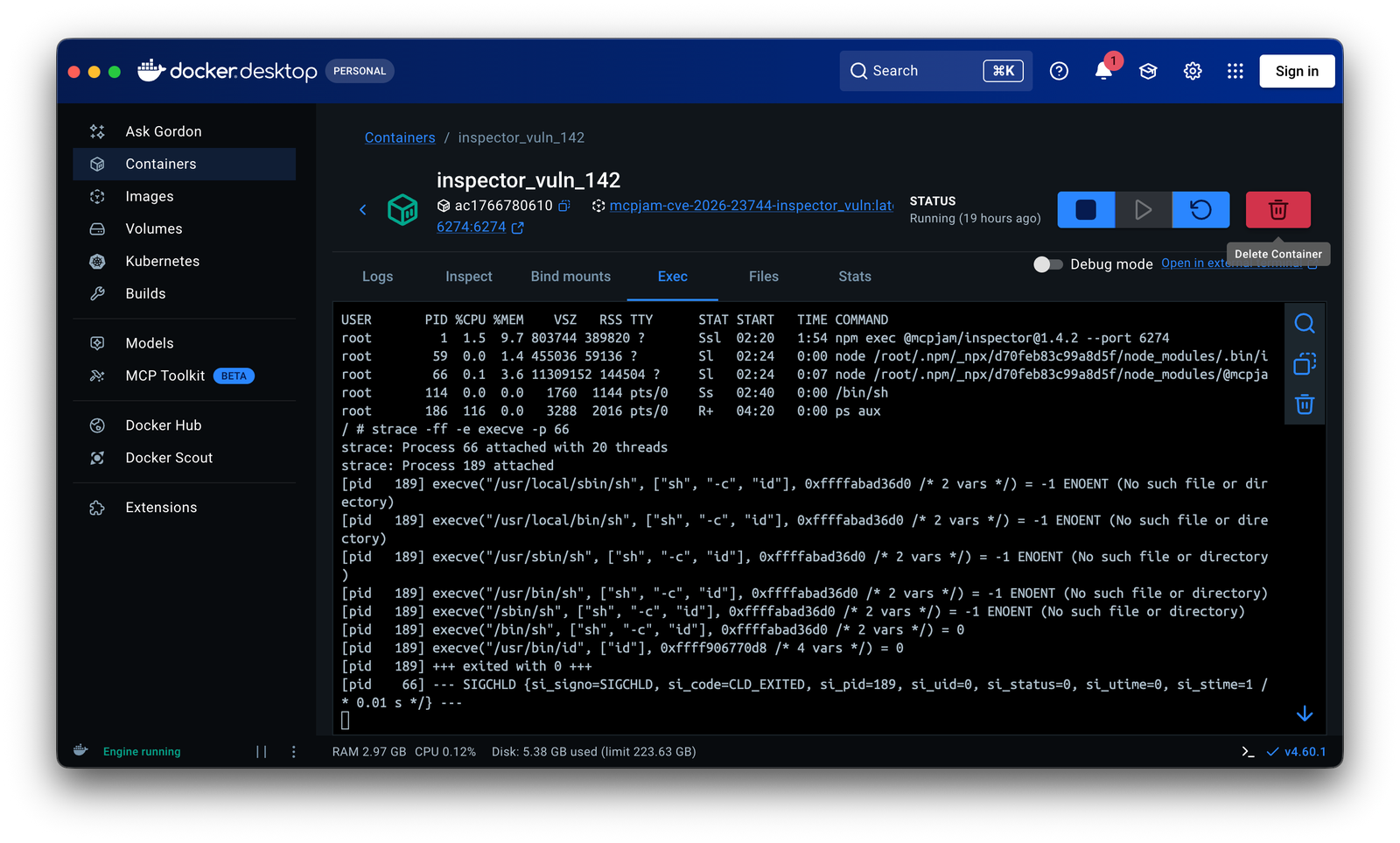Stop the running container
This screenshot has height=843, width=1400.
click(1086, 210)
